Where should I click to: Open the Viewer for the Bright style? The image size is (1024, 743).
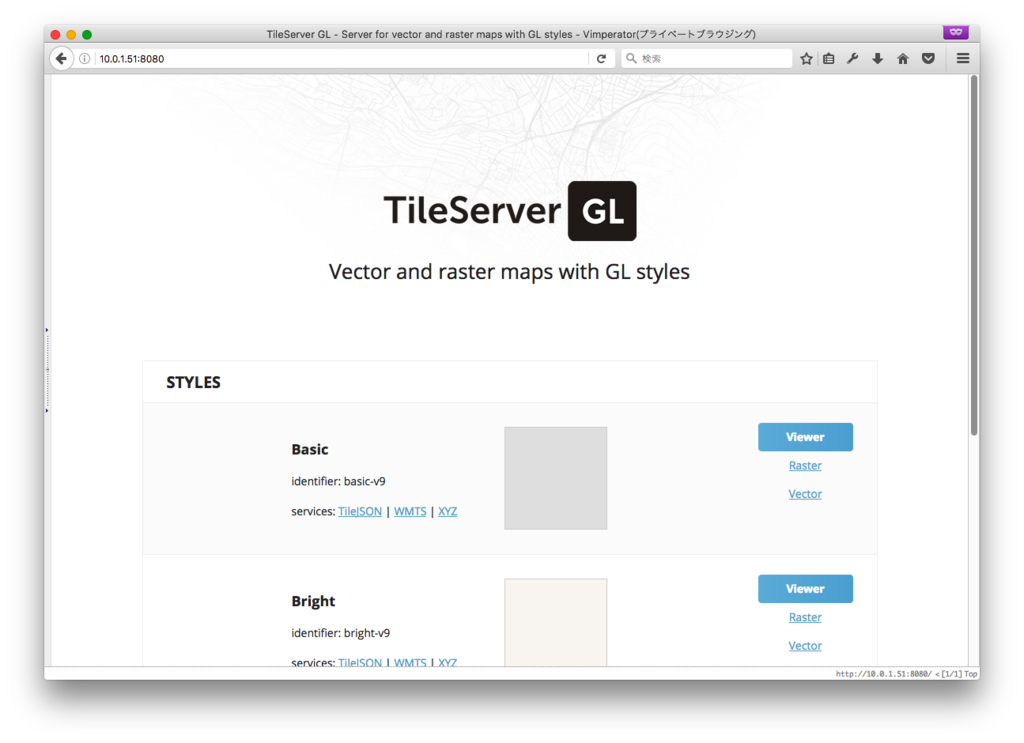click(805, 589)
